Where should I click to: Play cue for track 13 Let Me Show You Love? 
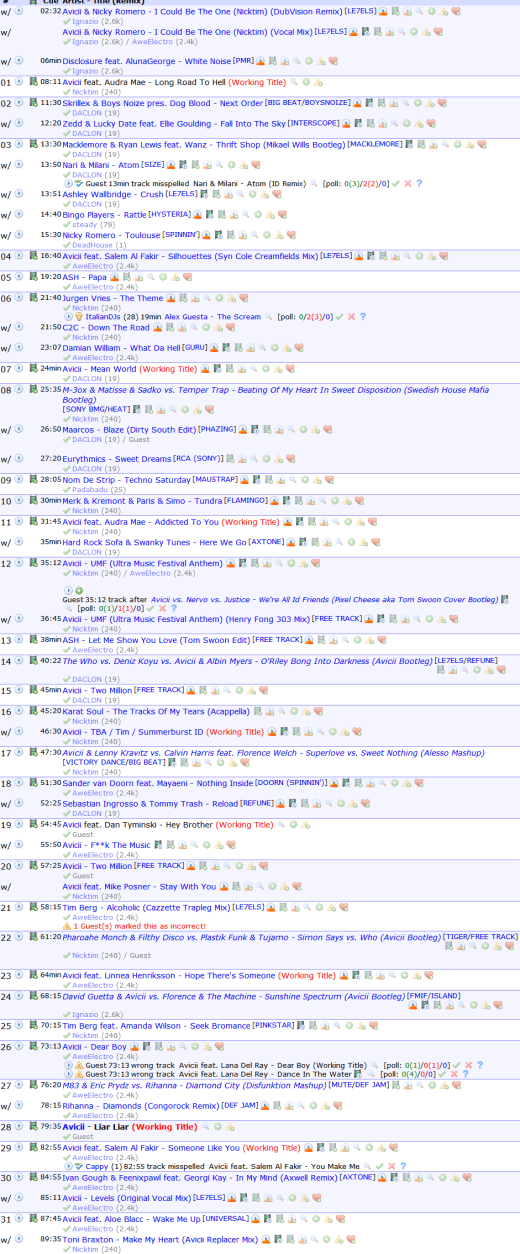point(19,639)
